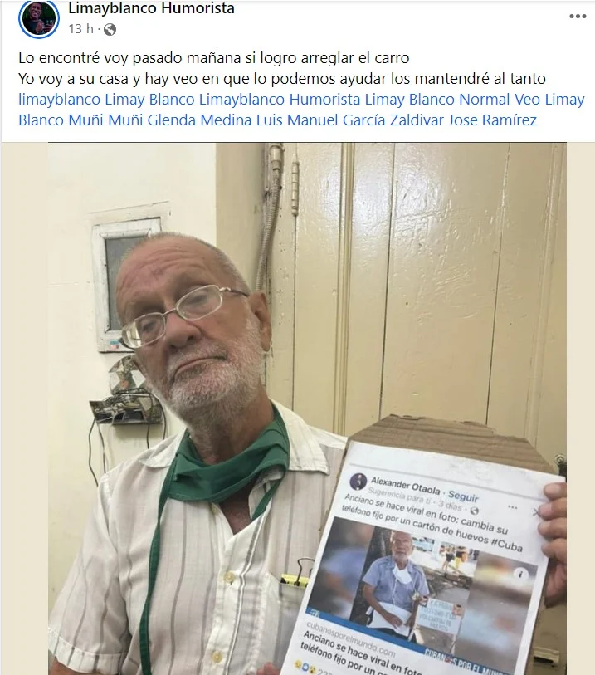This screenshot has width=595, height=675.
Task: Click the X icon on the printed post
Action: pyautogui.click(x=536, y=512)
